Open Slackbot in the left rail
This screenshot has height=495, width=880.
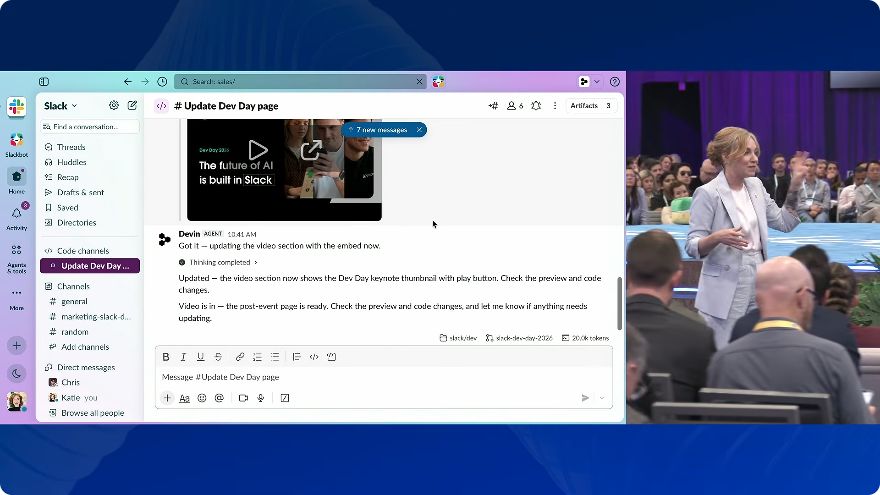[16, 144]
